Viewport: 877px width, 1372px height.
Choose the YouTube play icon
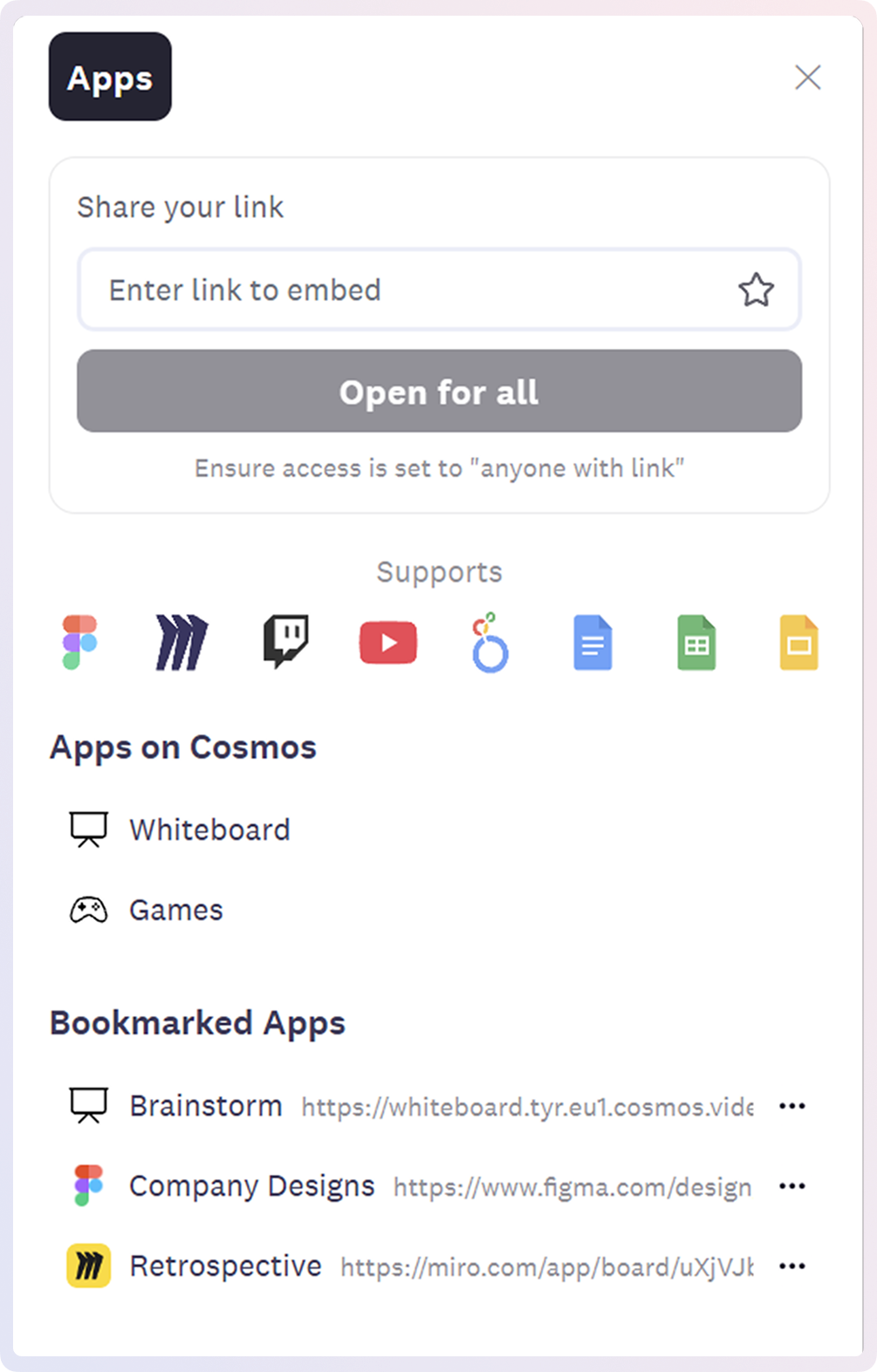388,643
